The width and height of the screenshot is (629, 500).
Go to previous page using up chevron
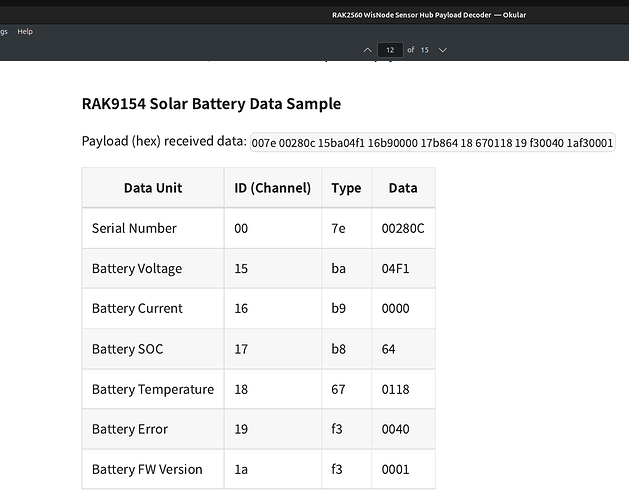[x=367, y=49]
